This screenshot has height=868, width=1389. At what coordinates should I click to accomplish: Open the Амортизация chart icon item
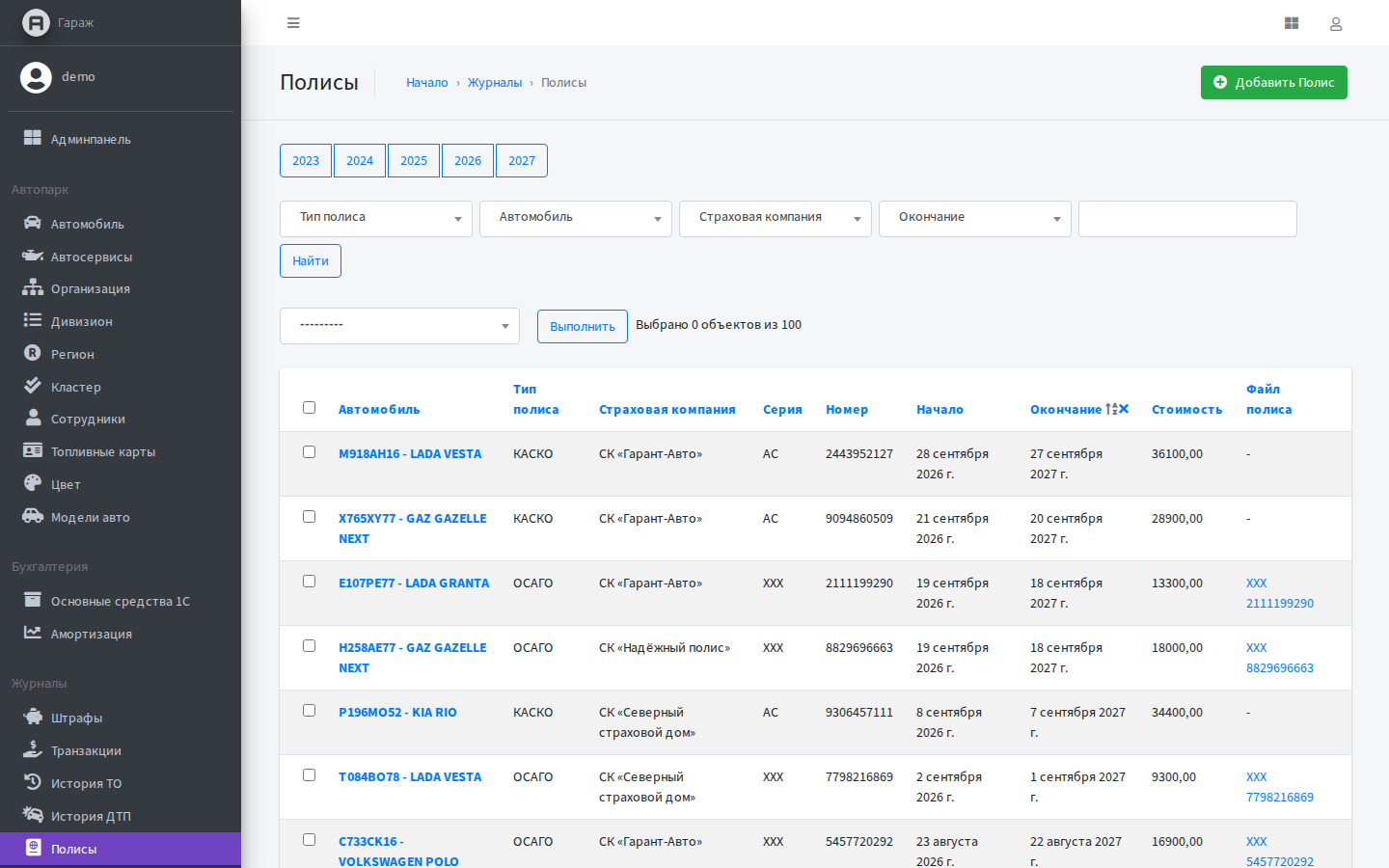[x=33, y=633]
